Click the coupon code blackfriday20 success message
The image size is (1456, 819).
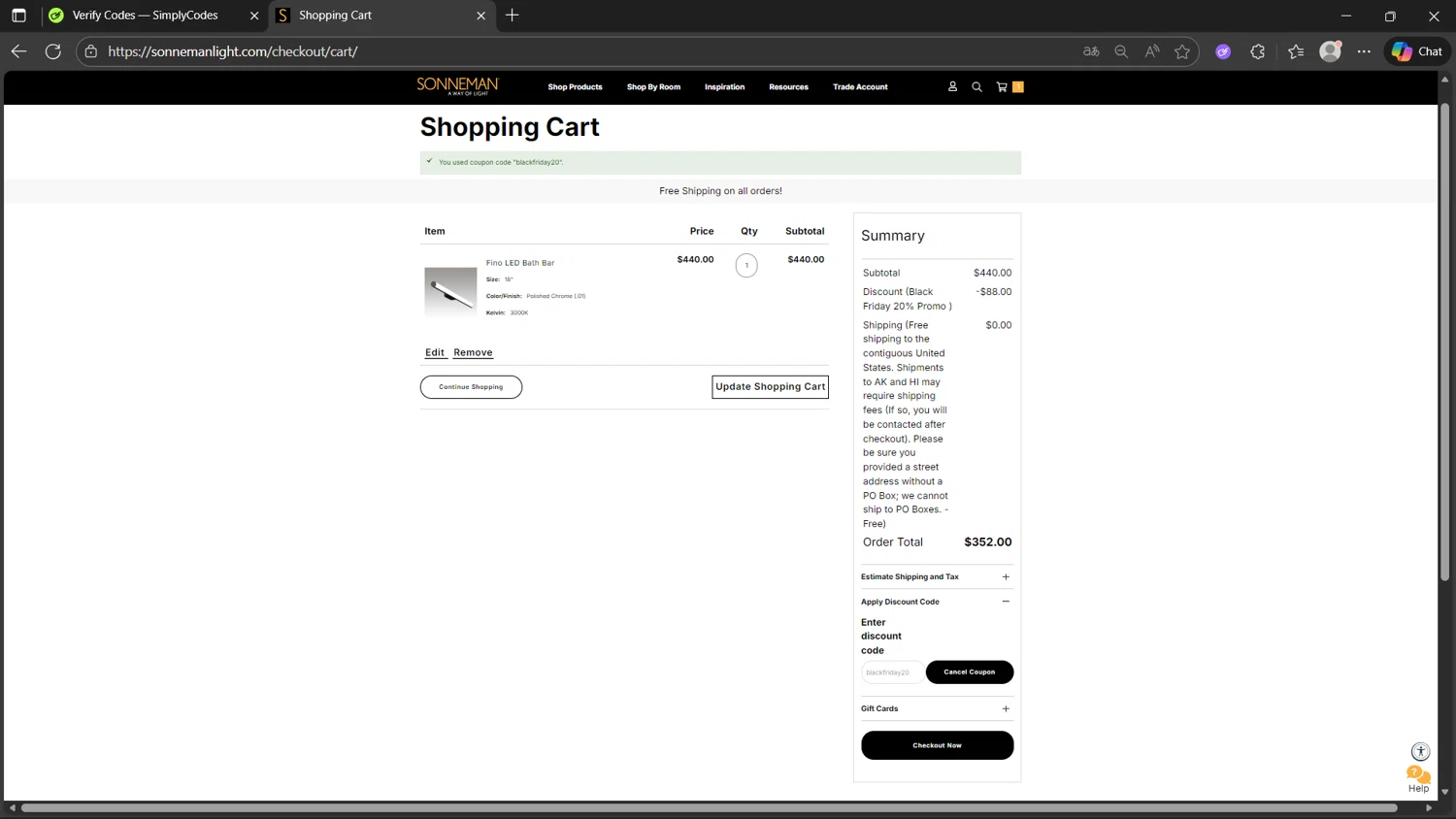pyautogui.click(x=720, y=162)
